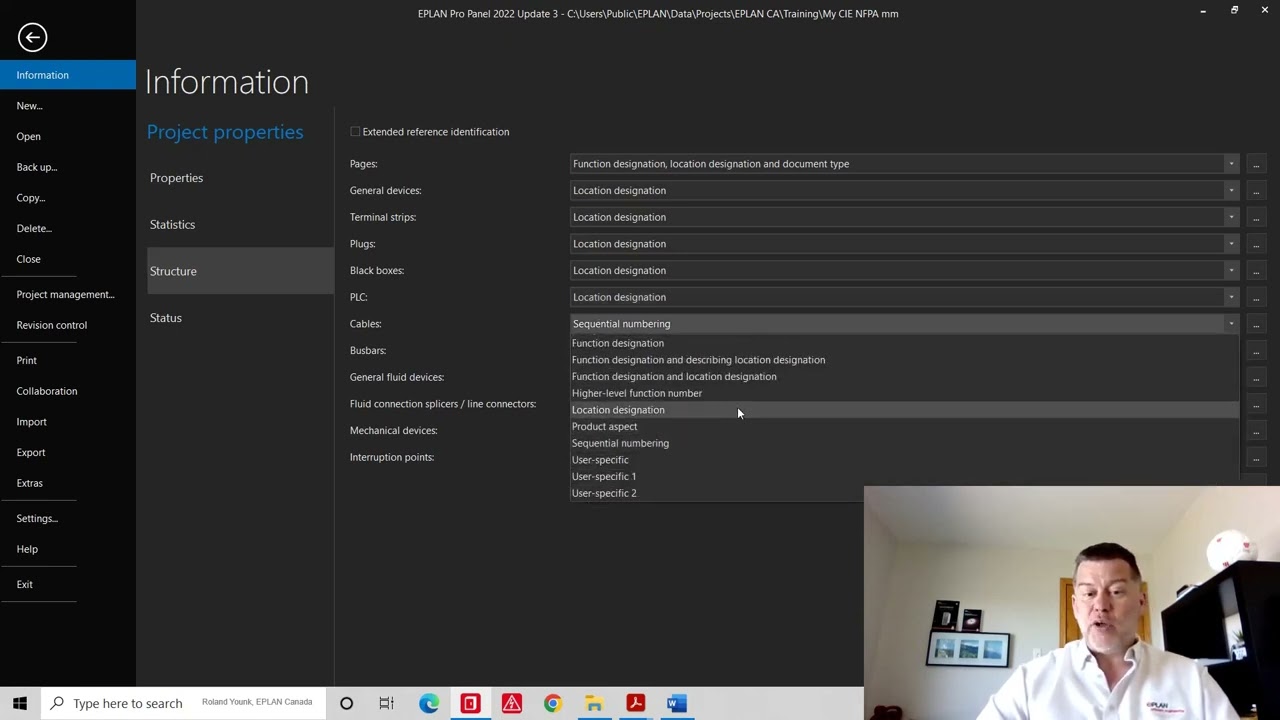Choose Location designation in Cables list

coord(904,410)
